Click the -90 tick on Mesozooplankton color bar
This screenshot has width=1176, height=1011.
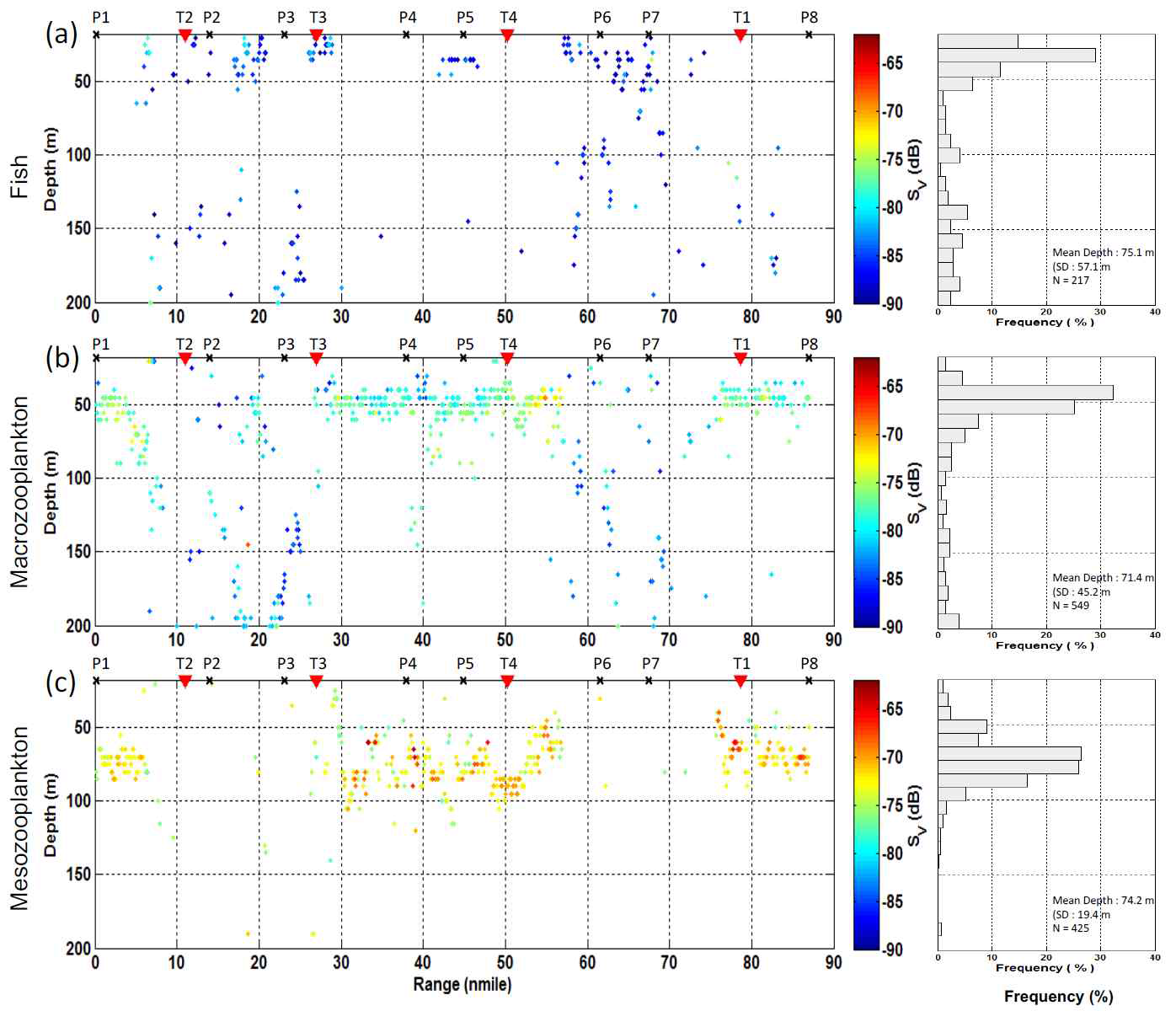892,949
